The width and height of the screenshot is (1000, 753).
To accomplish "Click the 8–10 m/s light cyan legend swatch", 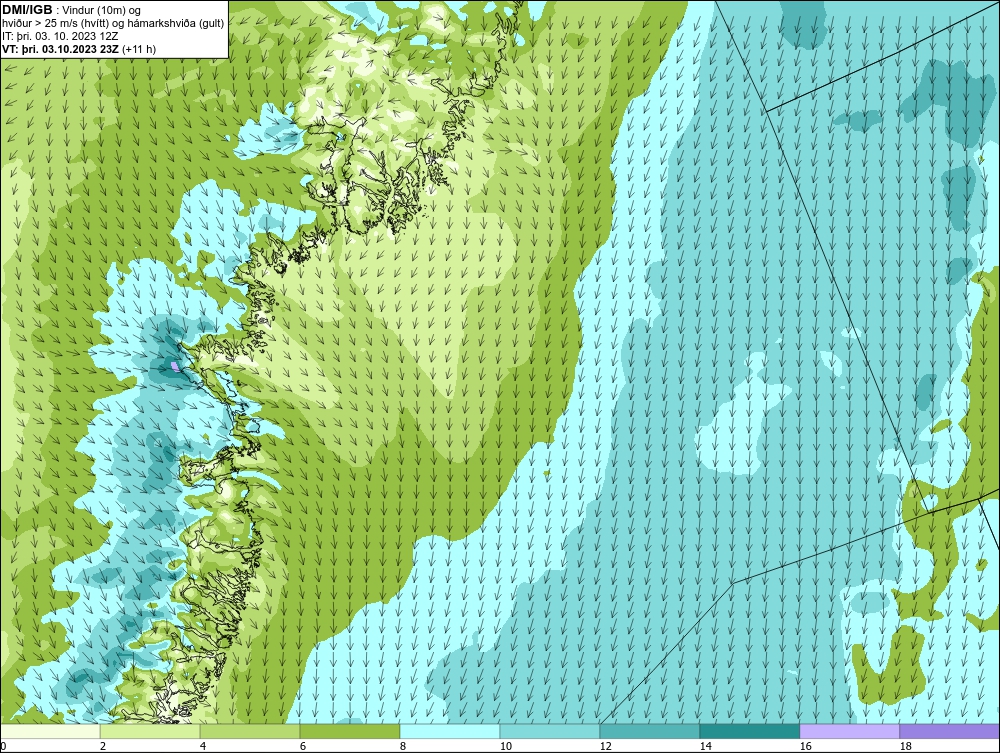I will coord(450,731).
